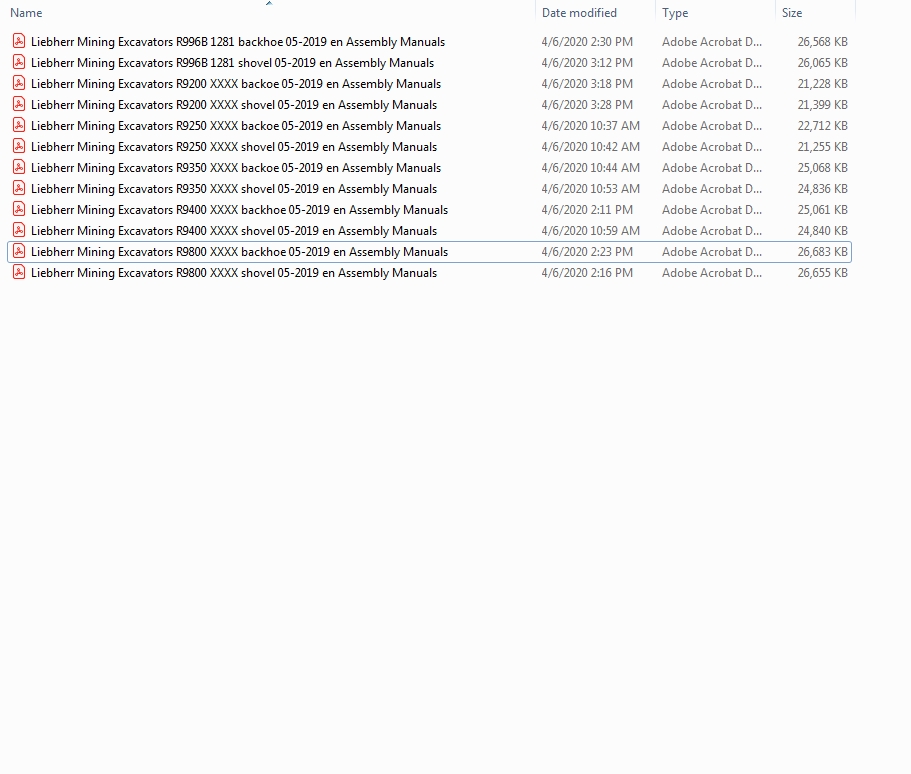Click file size 25,068 KB
The width and height of the screenshot is (911, 774).
point(822,167)
